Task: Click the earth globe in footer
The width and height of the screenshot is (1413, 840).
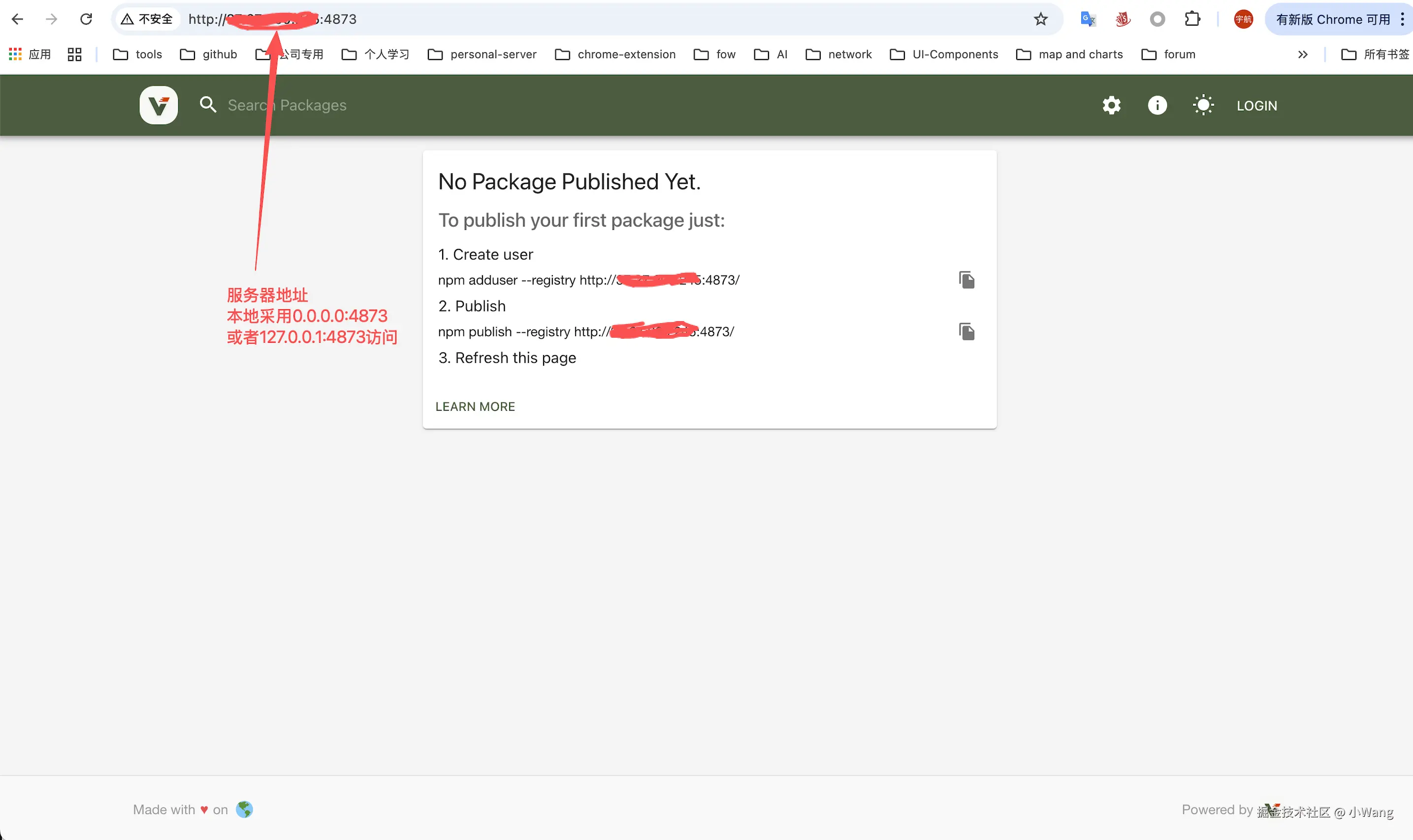Action: (244, 809)
